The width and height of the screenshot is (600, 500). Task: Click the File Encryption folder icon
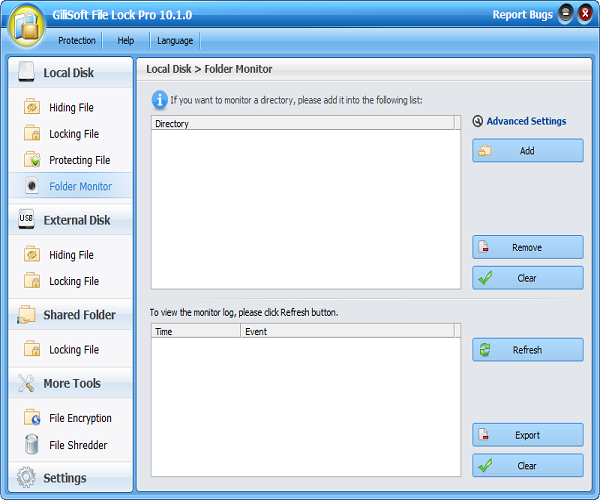pyautogui.click(x=32, y=417)
